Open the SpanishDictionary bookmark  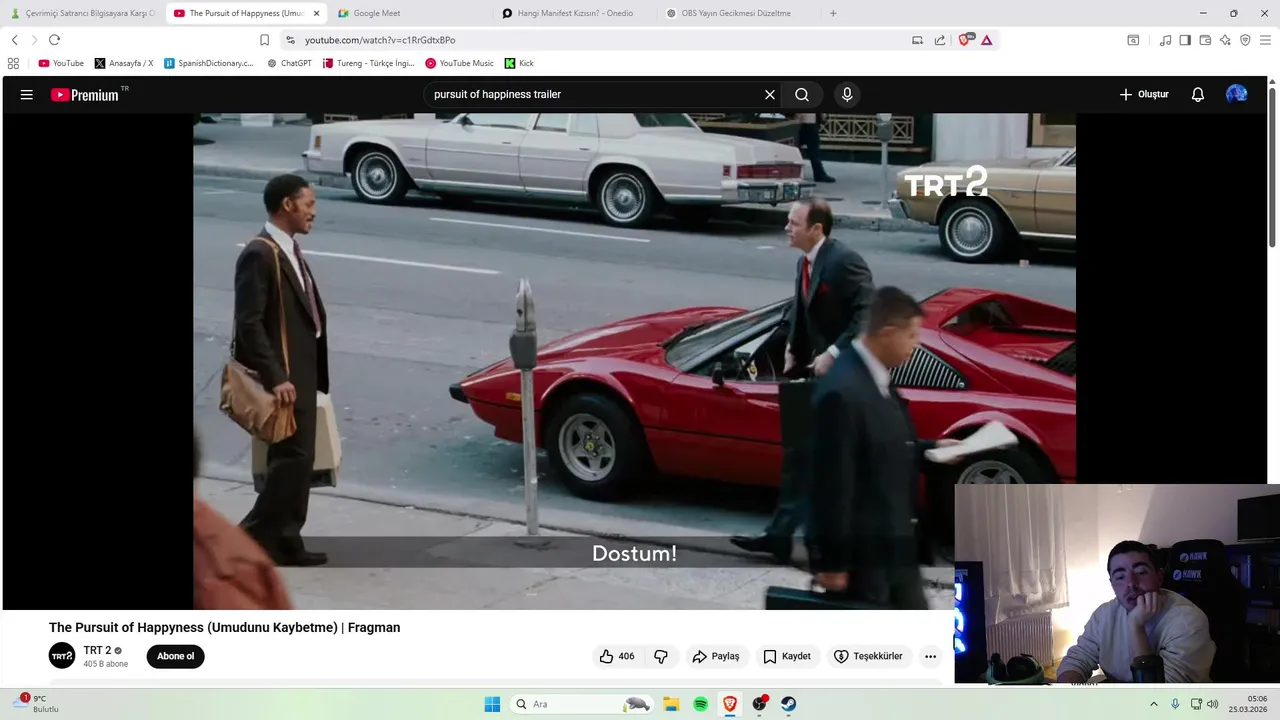coord(209,63)
